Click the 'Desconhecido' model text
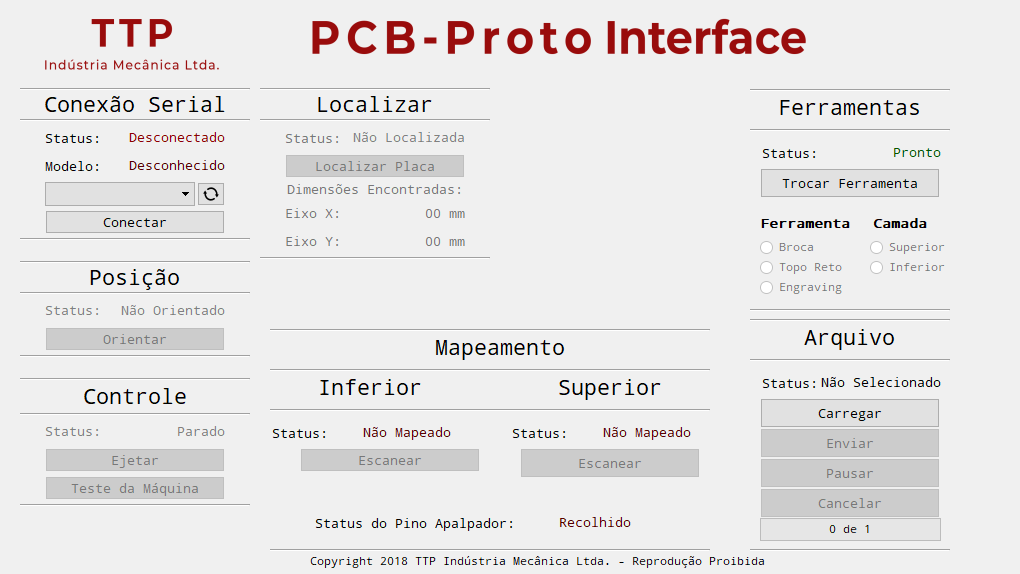The height and width of the screenshot is (574, 1020). [177, 165]
